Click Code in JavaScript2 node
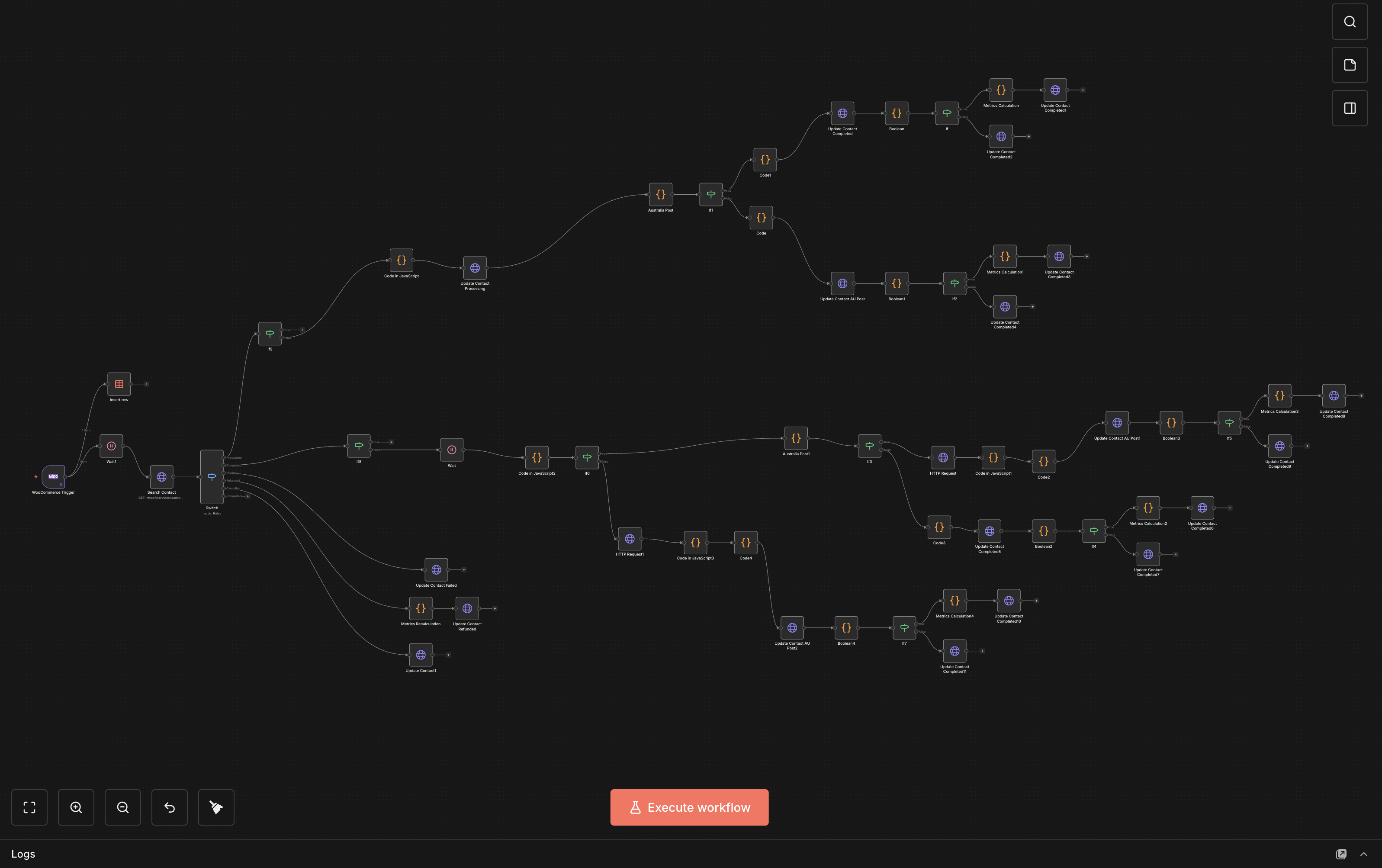The width and height of the screenshot is (1382, 868). pos(537,457)
